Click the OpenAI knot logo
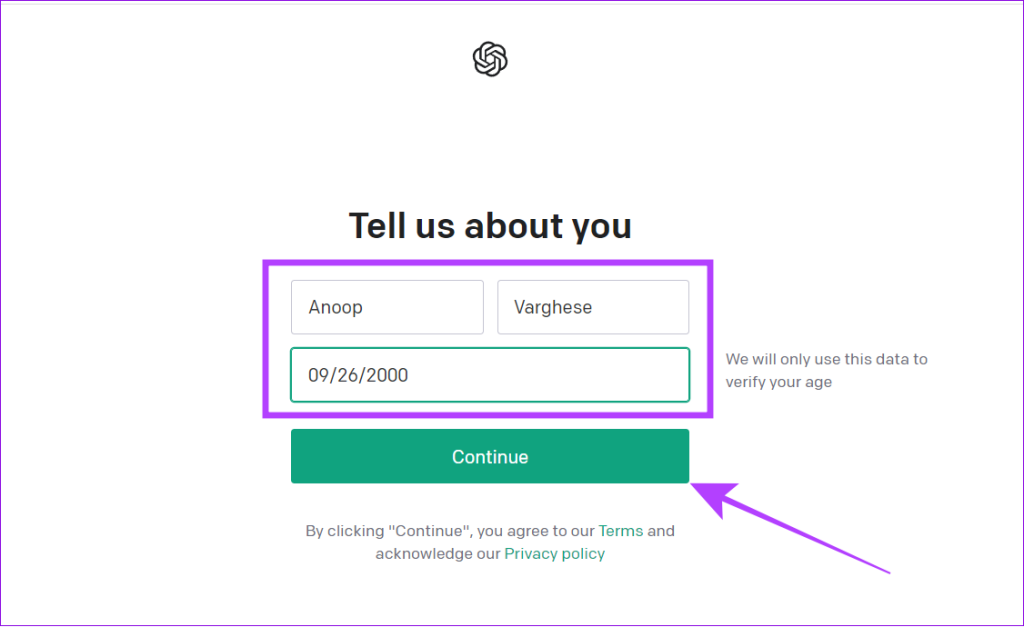Screen dimensions: 1024x627 point(490,59)
